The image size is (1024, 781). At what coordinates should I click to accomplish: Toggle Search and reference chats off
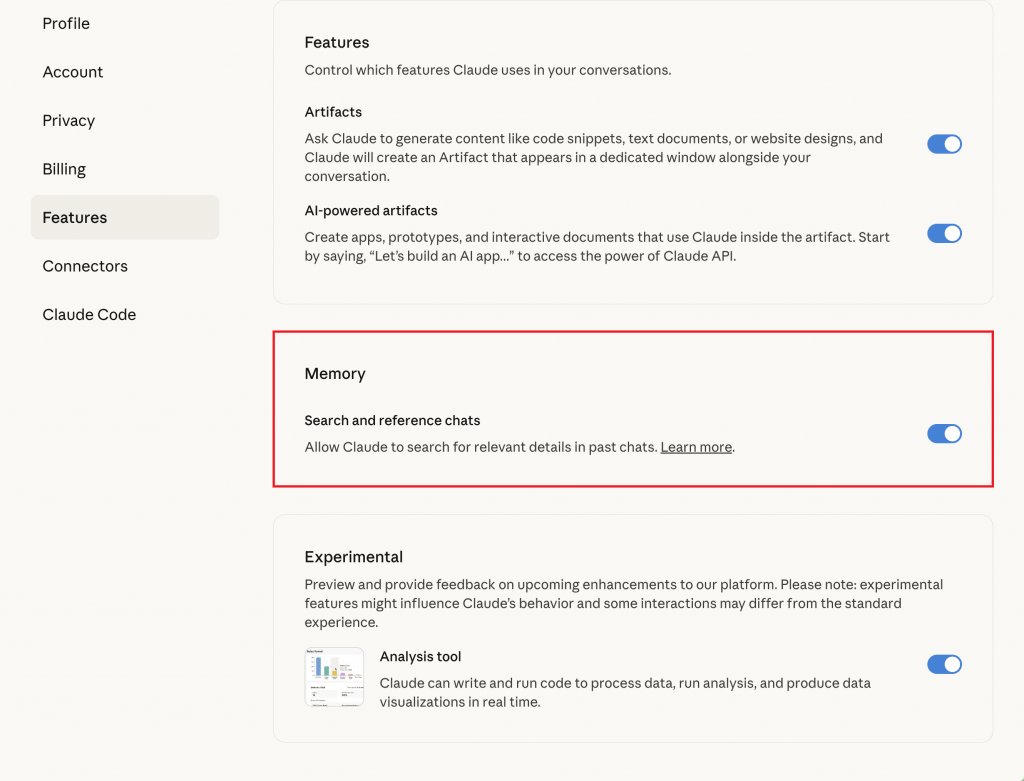(944, 433)
